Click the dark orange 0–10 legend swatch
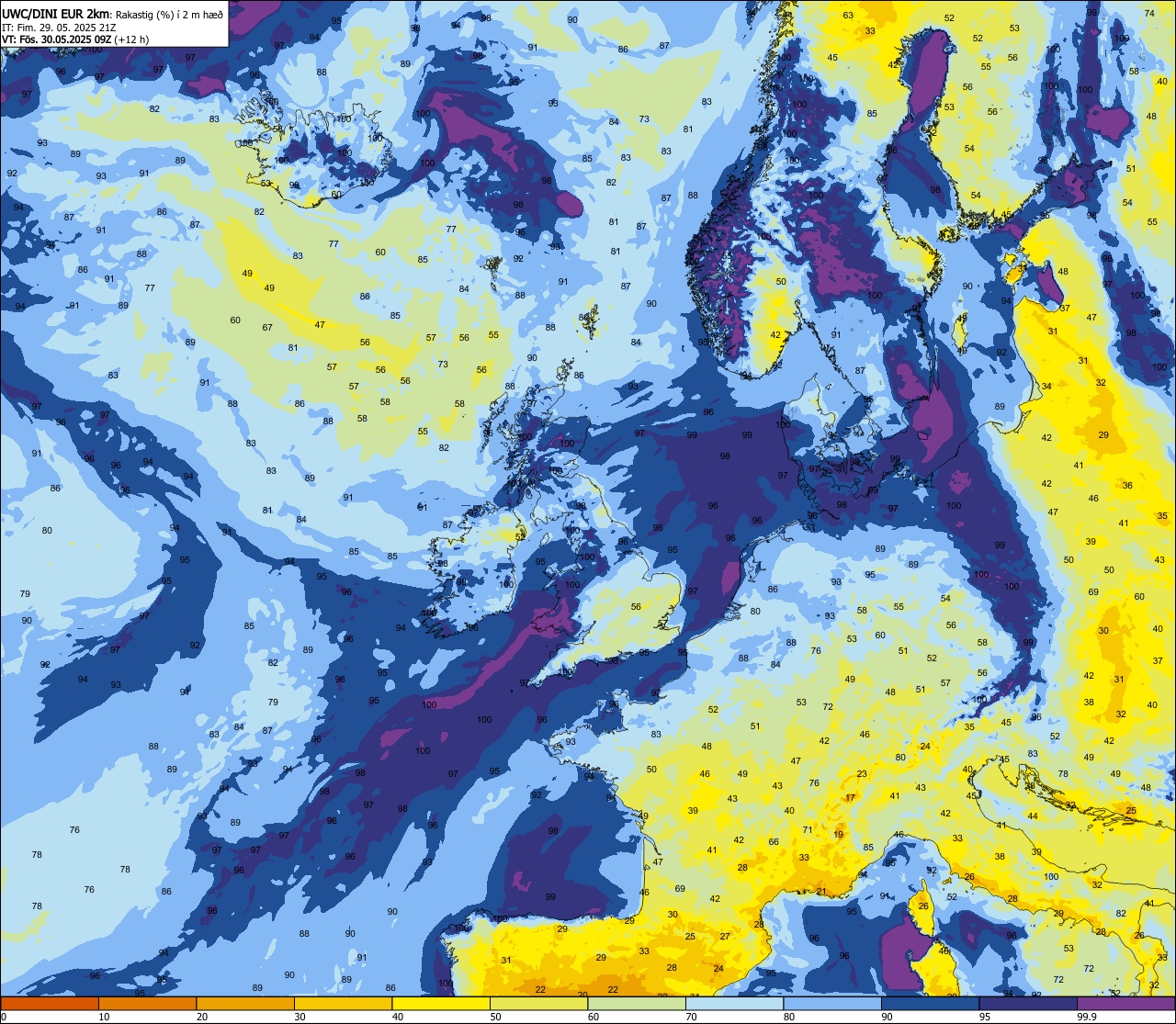The height and width of the screenshot is (1024, 1176). pos(50,1003)
